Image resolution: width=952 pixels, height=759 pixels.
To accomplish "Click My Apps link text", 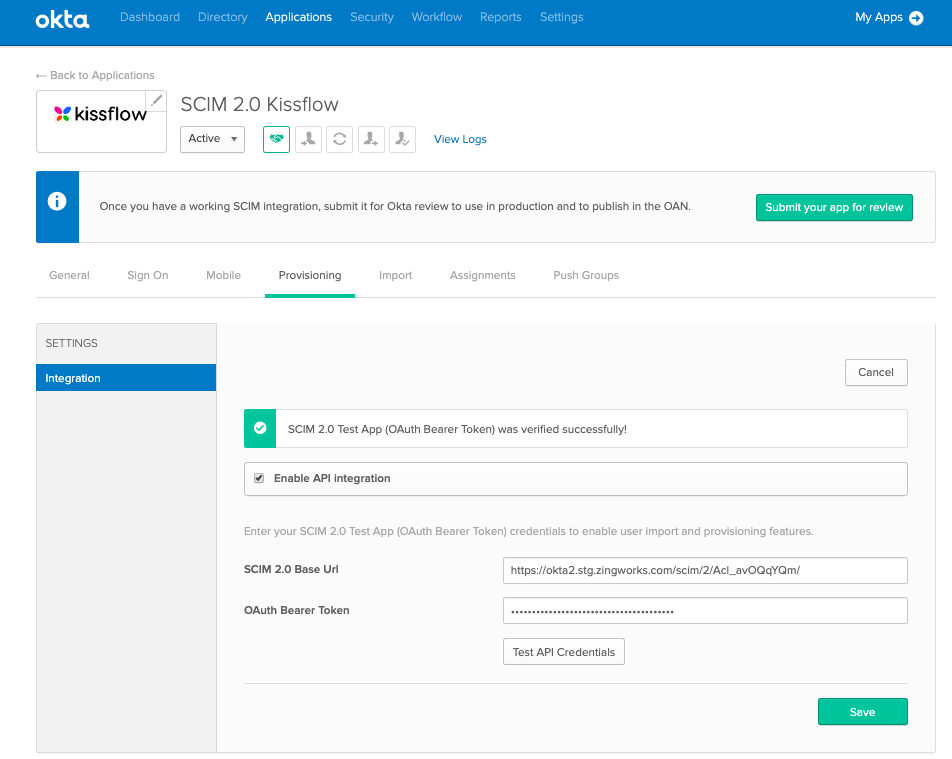I will [879, 18].
